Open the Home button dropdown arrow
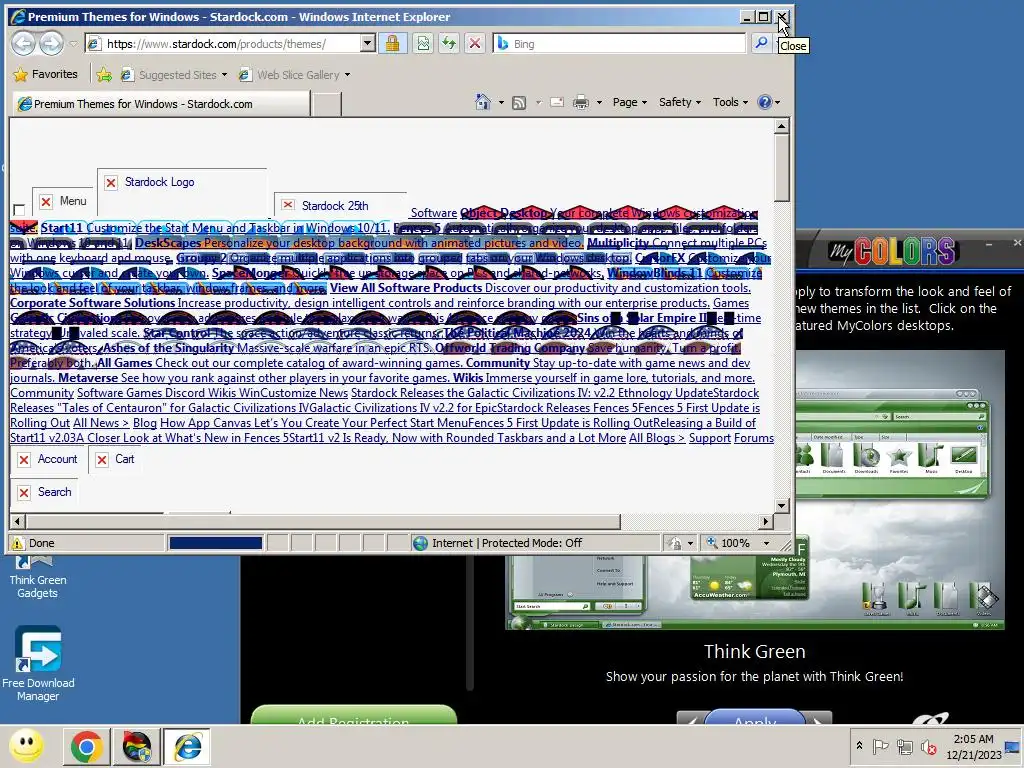The width and height of the screenshot is (1024, 768). [501, 103]
